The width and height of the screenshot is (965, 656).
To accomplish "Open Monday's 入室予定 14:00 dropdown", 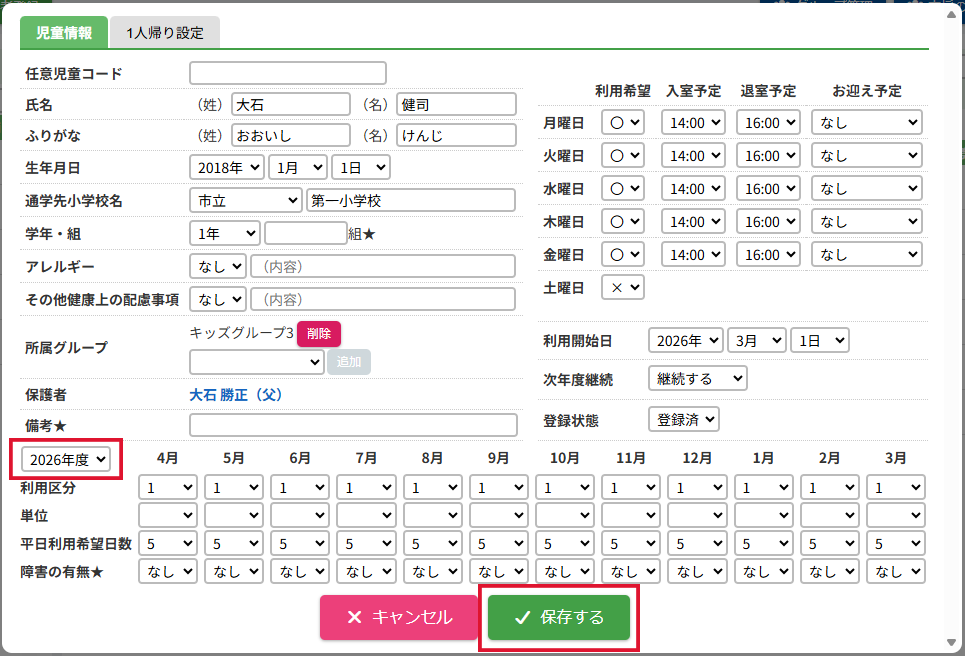I will tap(694, 122).
